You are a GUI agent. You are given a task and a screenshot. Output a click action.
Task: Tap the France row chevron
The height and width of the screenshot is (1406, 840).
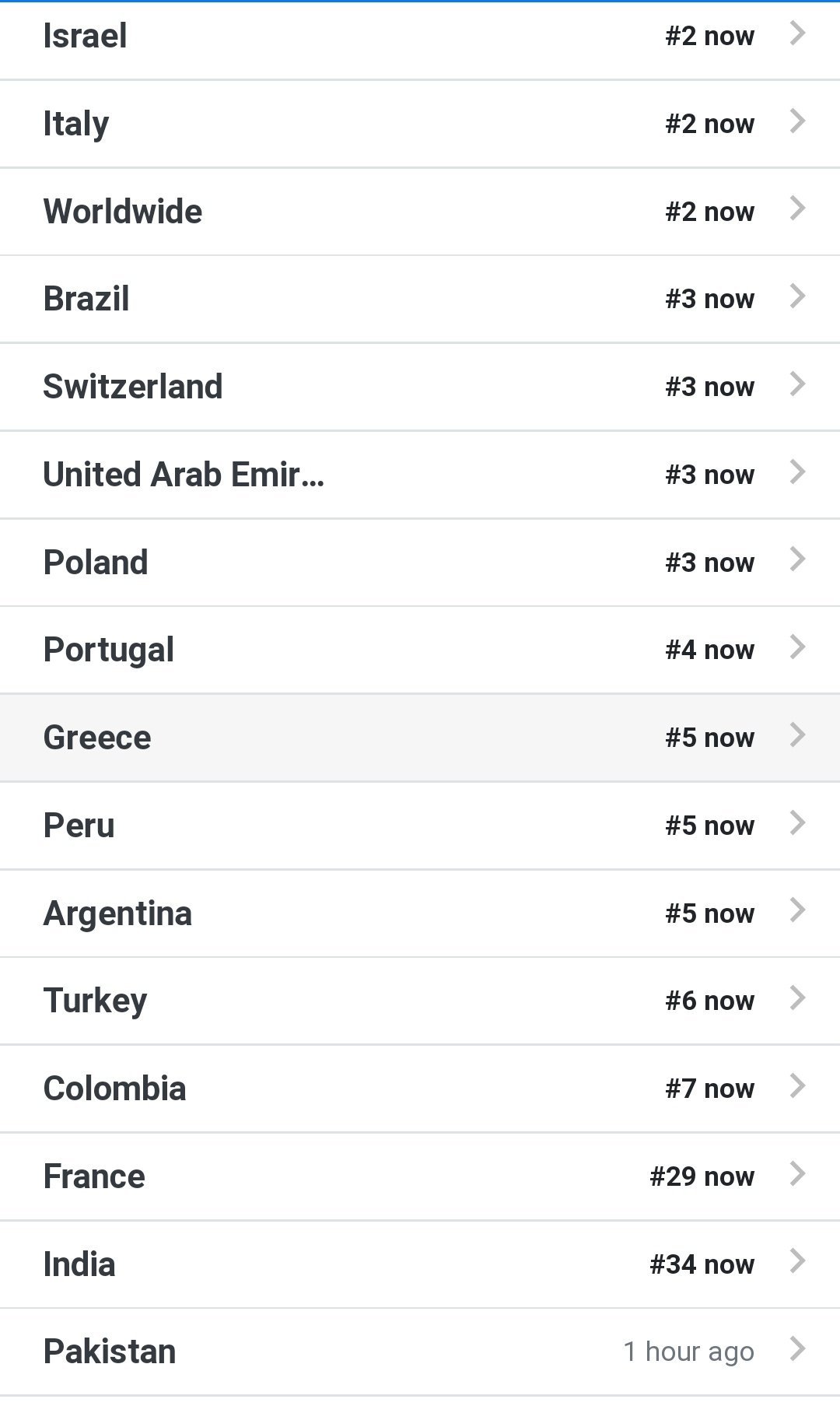point(797,1174)
